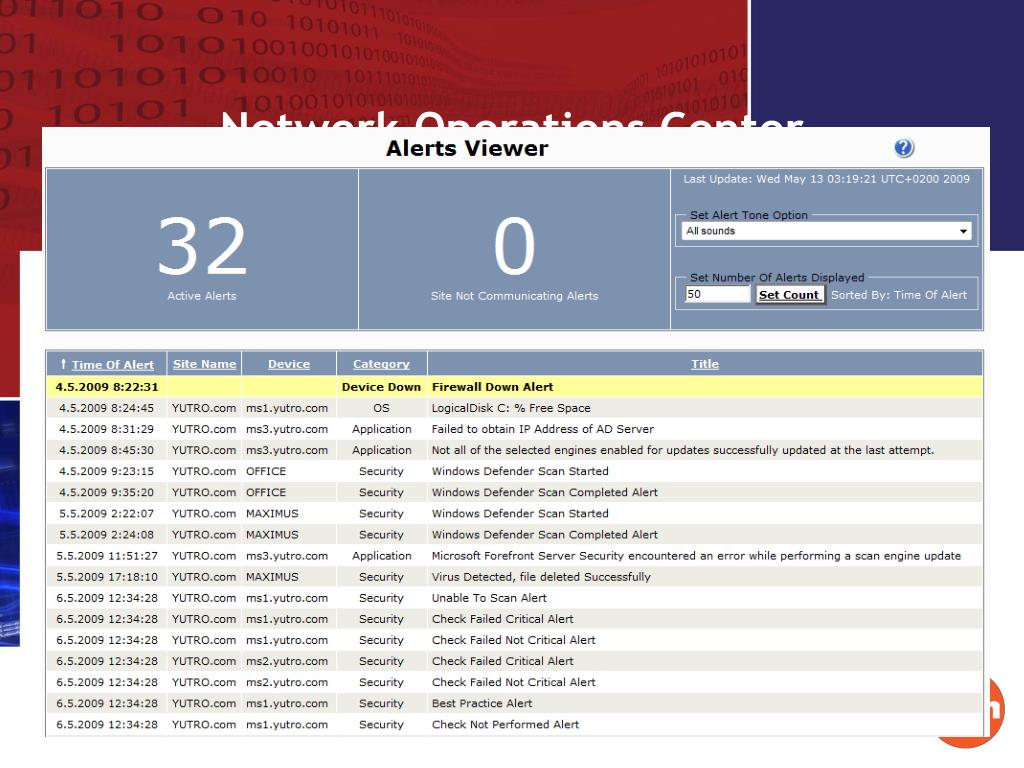This screenshot has width=1024, height=768.
Task: Click the OS category cell
Action: coord(381,408)
